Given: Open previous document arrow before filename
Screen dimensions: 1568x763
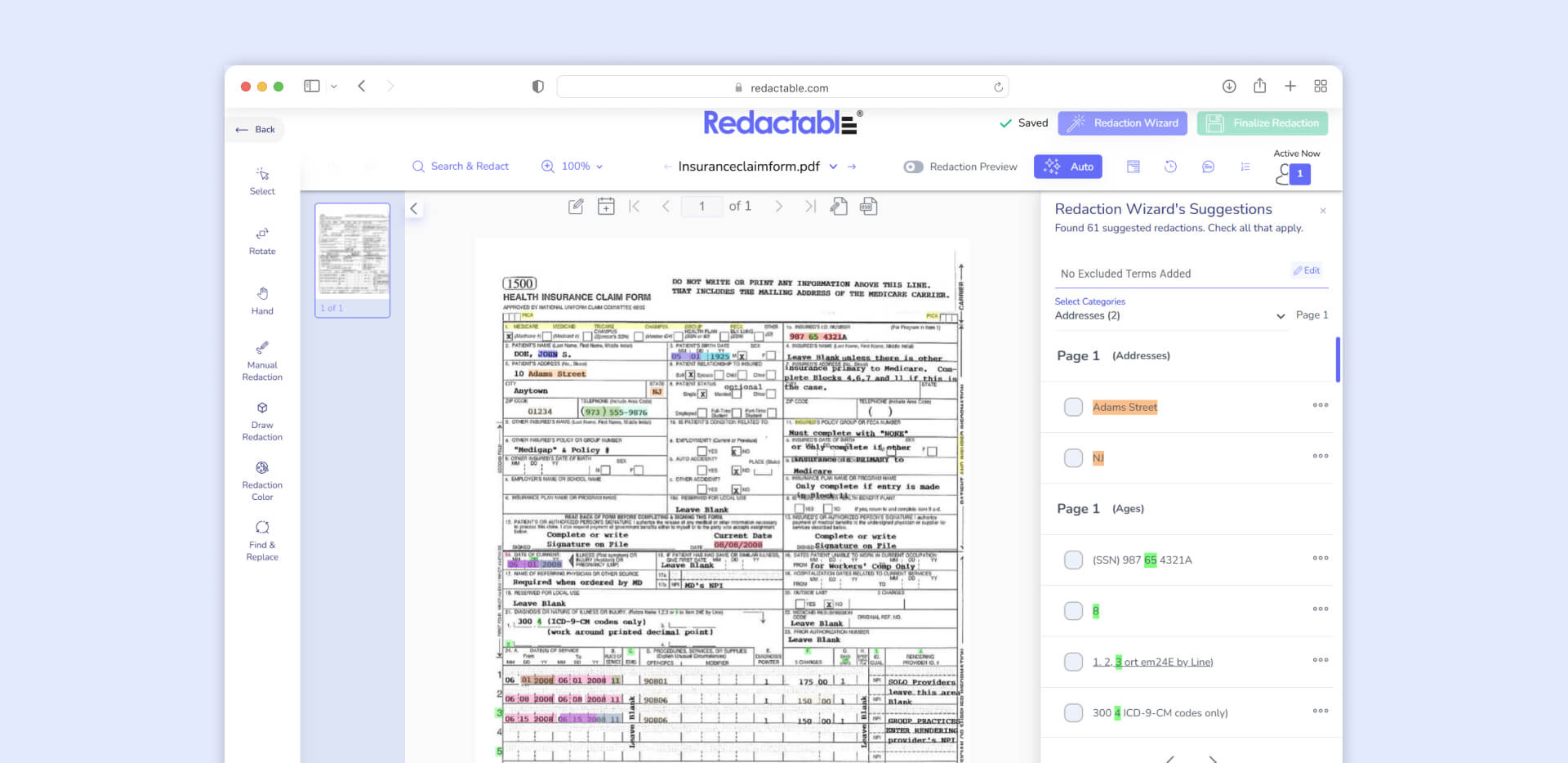Looking at the screenshot, I should (668, 167).
